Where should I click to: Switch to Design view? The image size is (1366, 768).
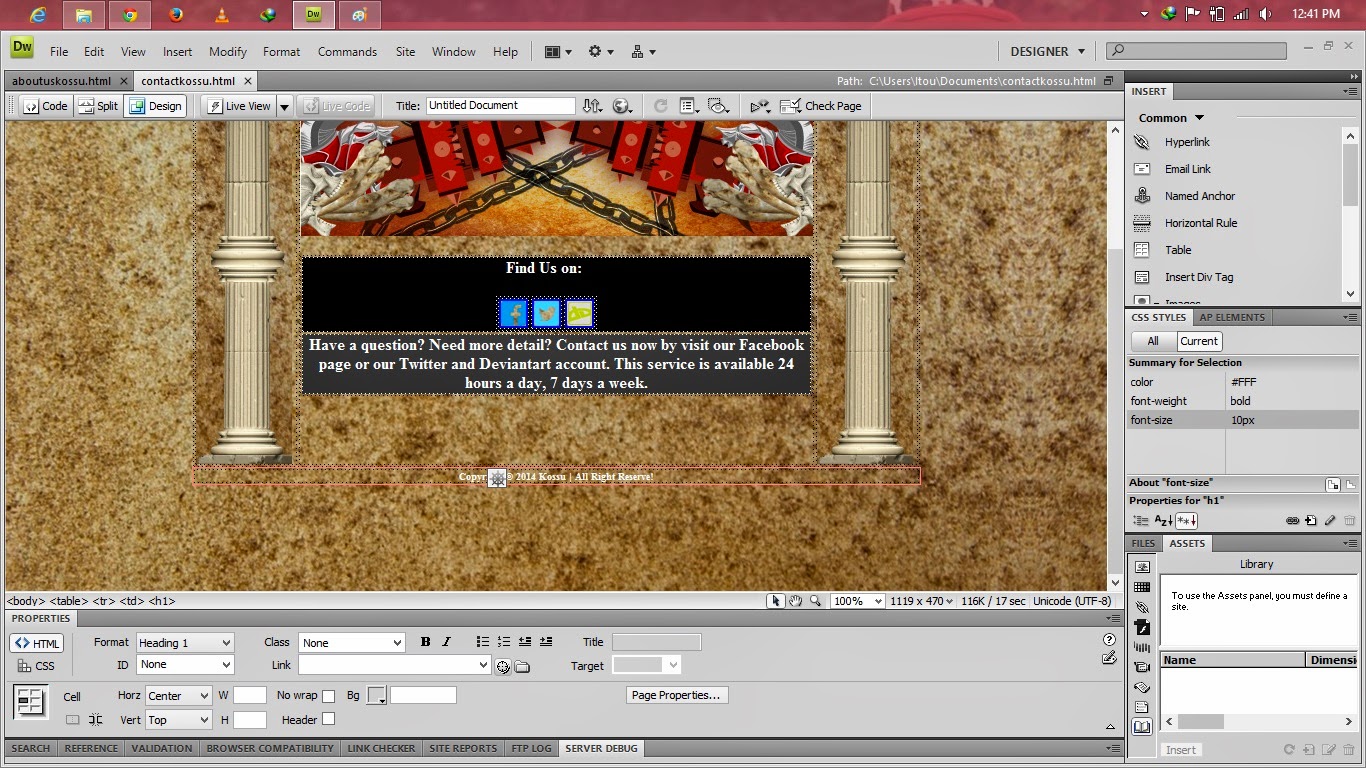(155, 106)
